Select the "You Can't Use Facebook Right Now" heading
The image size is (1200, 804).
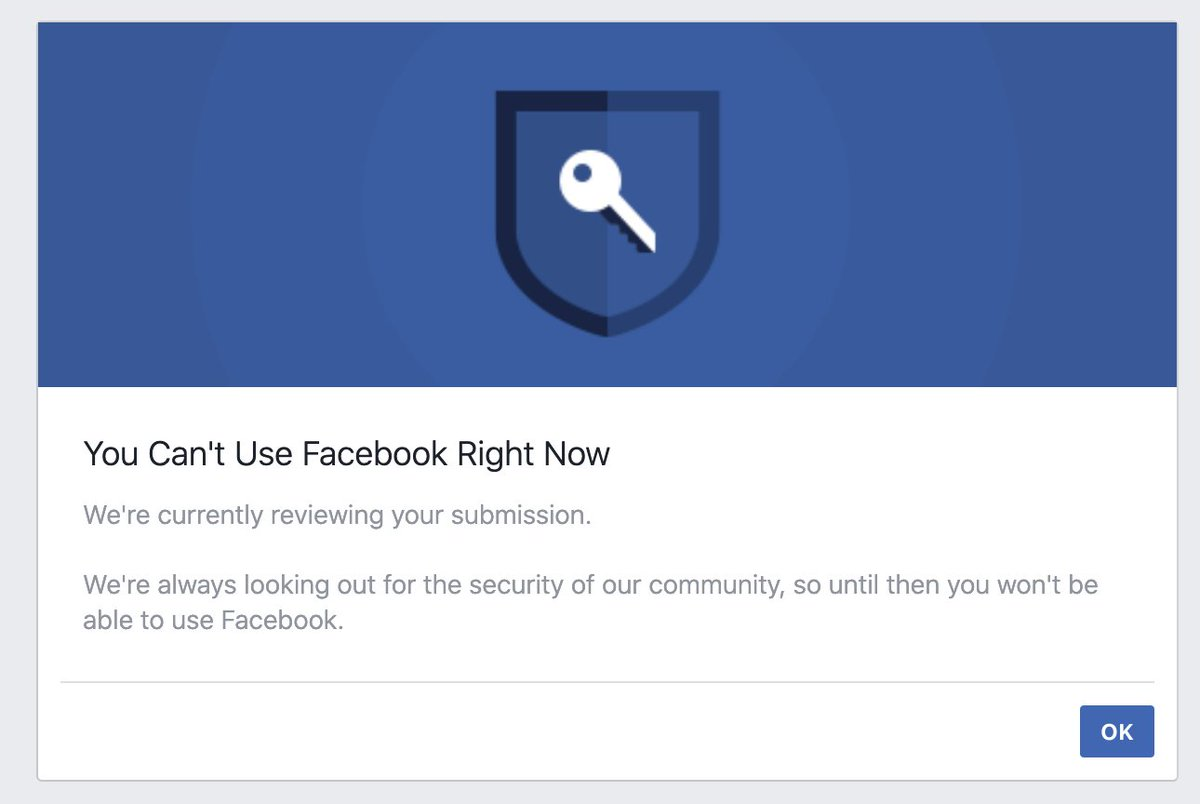point(346,454)
